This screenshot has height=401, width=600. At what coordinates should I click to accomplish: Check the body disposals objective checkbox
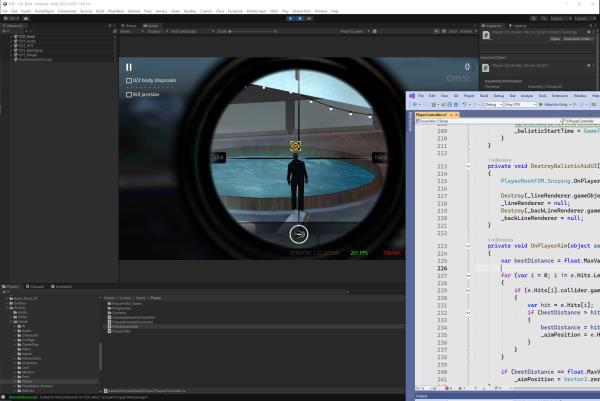[129, 80]
